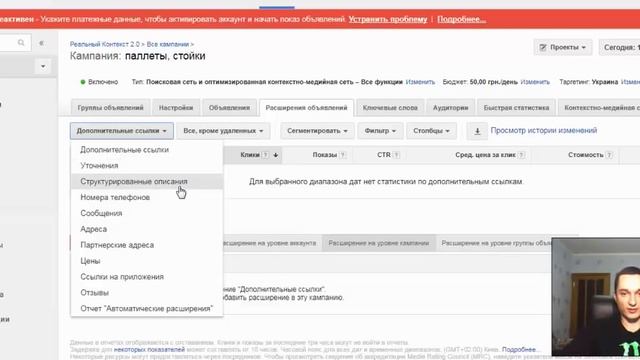Choose Цены menu item
The width and height of the screenshot is (640, 360).
[147, 261]
